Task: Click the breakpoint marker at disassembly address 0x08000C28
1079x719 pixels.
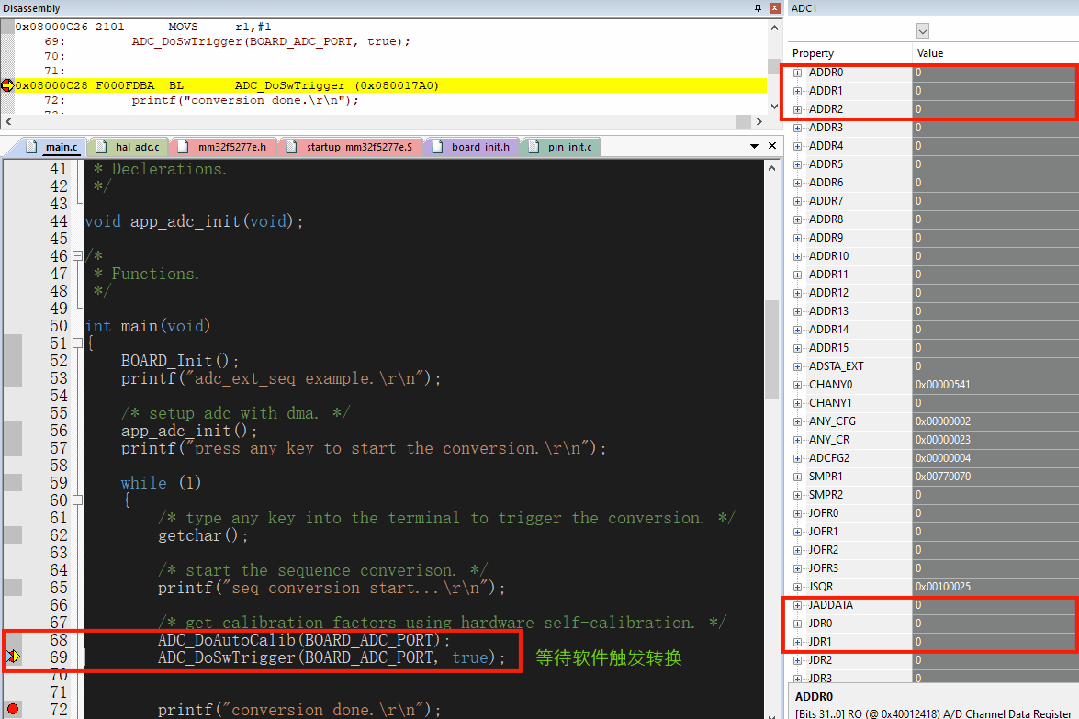Action: (8, 85)
